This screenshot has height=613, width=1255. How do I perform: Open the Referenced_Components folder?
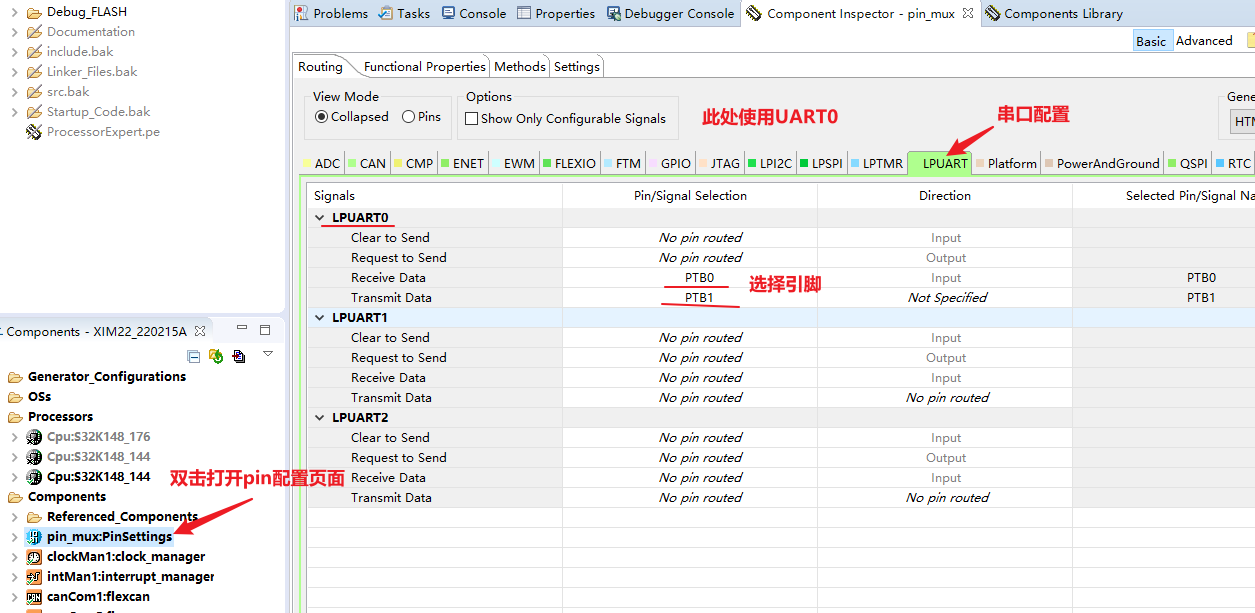[x=121, y=516]
